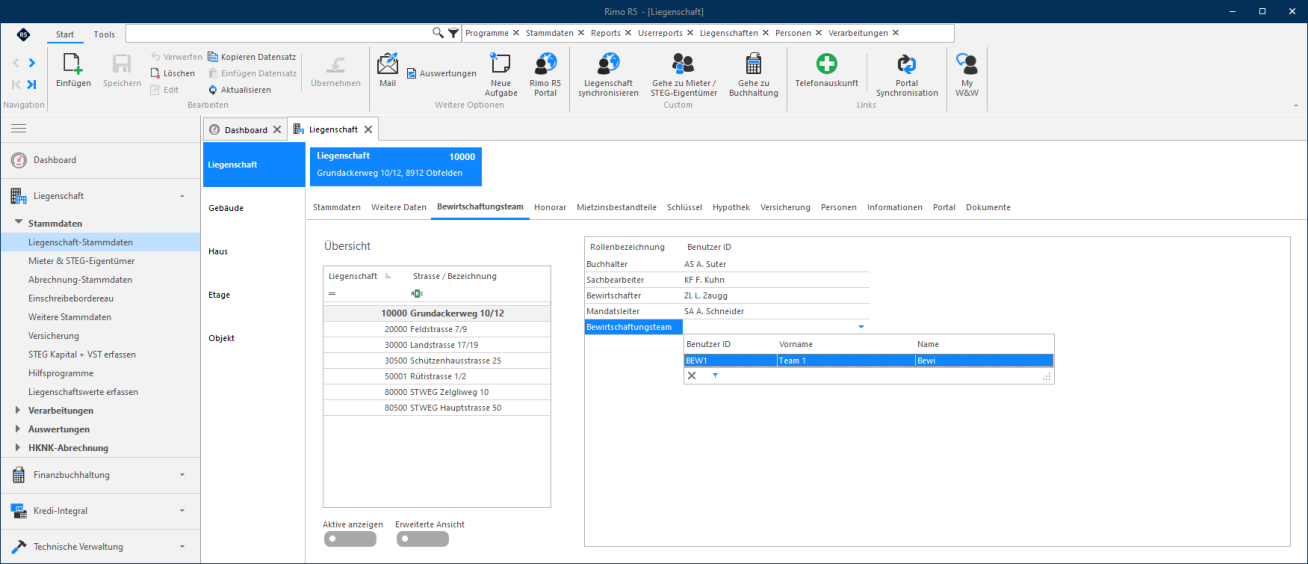This screenshot has height=564, width=1308.
Task: Open the Mietzinsbestandteile tab
Action: (x=616, y=207)
